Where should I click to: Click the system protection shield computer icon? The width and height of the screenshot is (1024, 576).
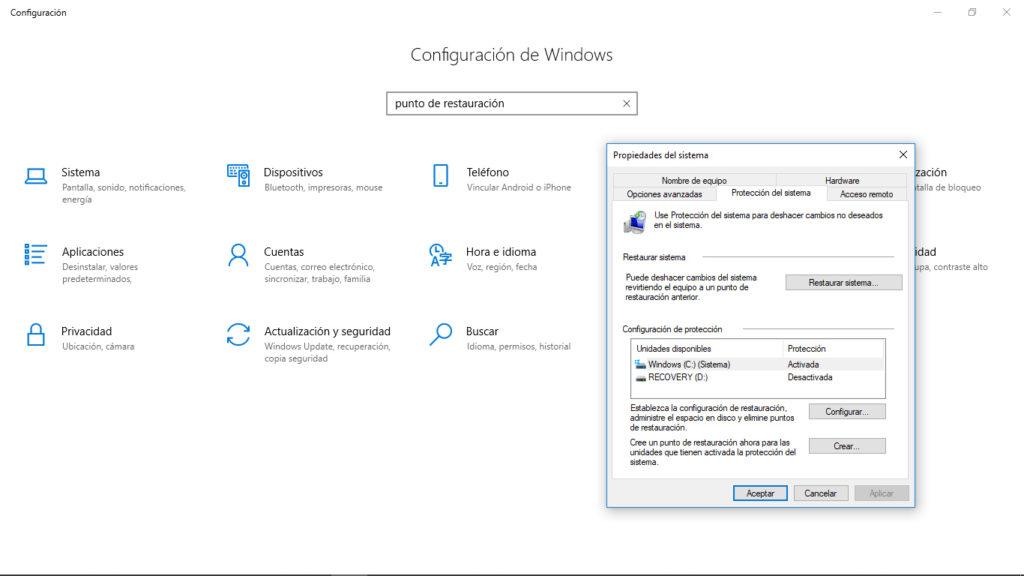coord(635,221)
